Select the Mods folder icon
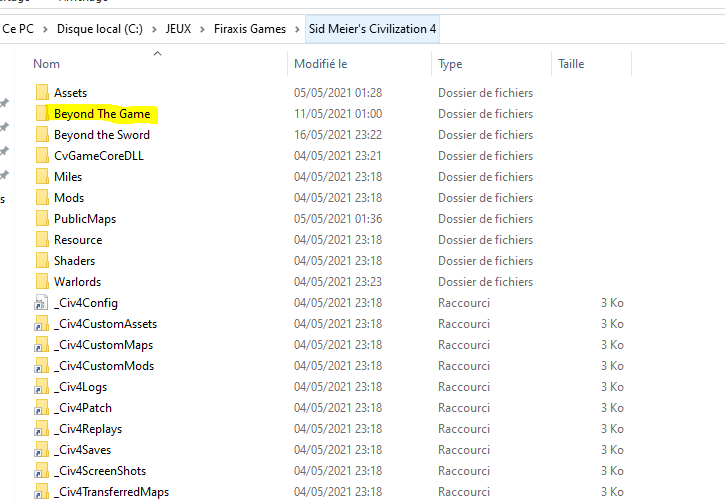The height and width of the screenshot is (504, 725). [42, 197]
